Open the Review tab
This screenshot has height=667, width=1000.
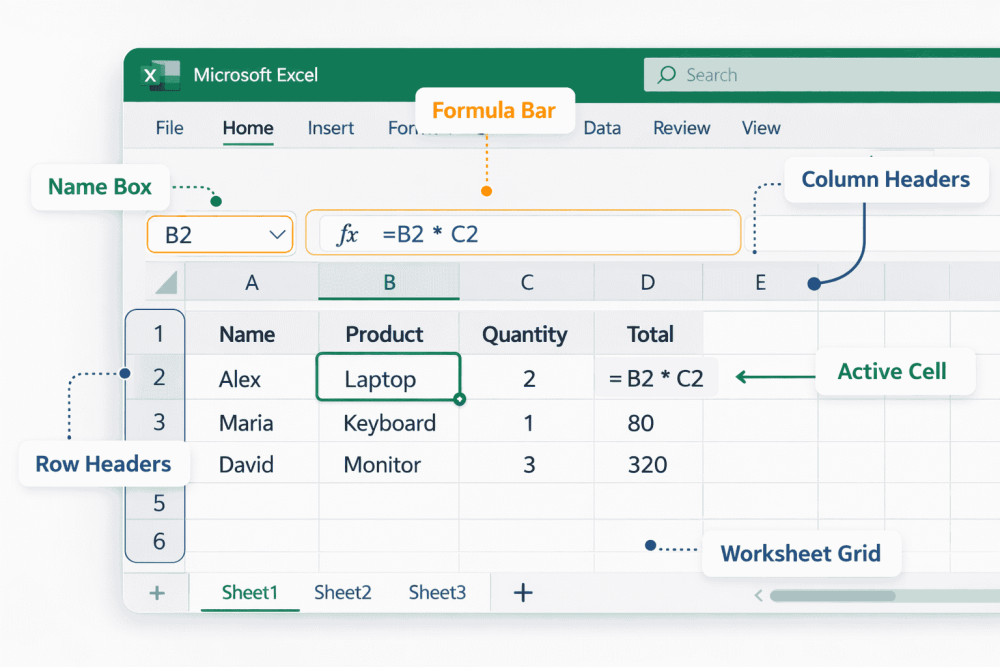click(681, 128)
